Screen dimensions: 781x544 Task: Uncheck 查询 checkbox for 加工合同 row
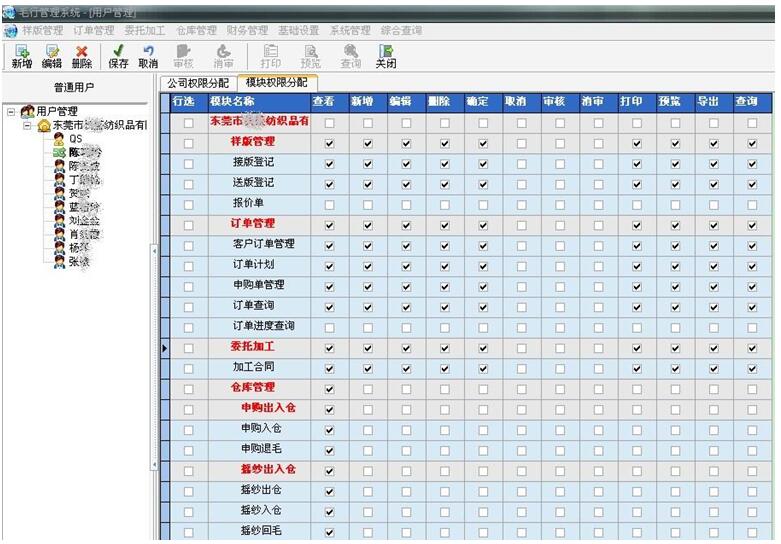click(752, 369)
